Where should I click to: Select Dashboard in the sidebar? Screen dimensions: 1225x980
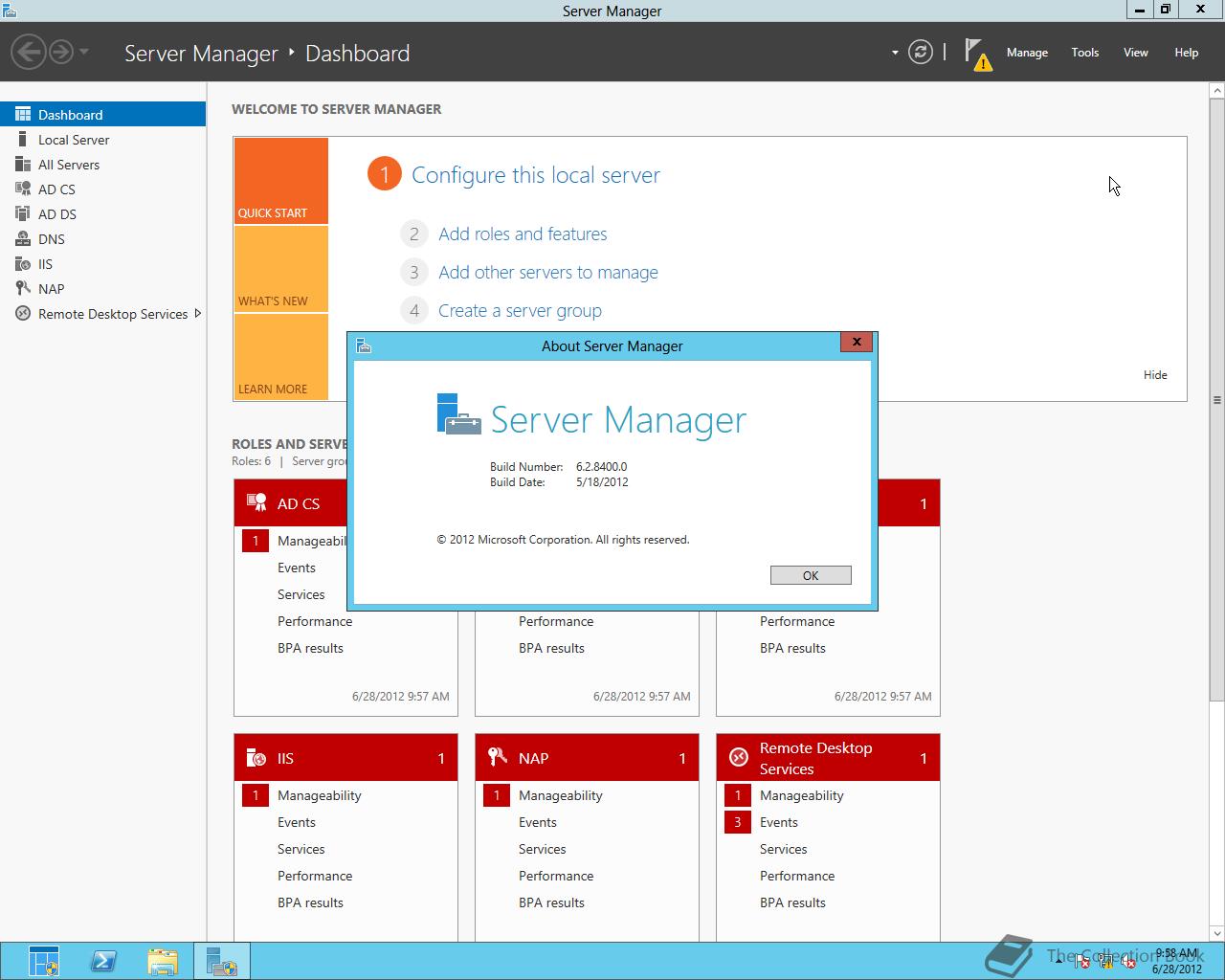click(x=102, y=114)
